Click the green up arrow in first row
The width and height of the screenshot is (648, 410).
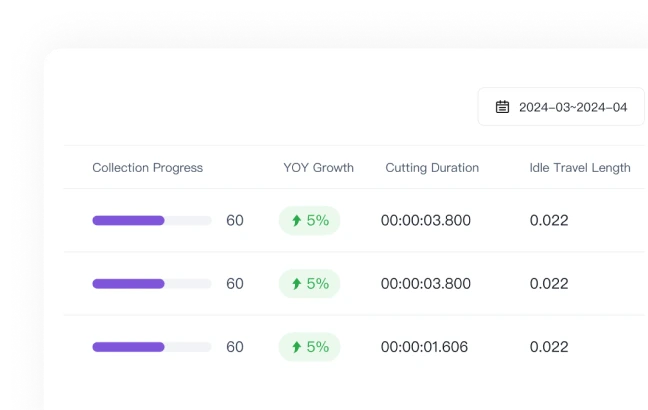coord(296,221)
